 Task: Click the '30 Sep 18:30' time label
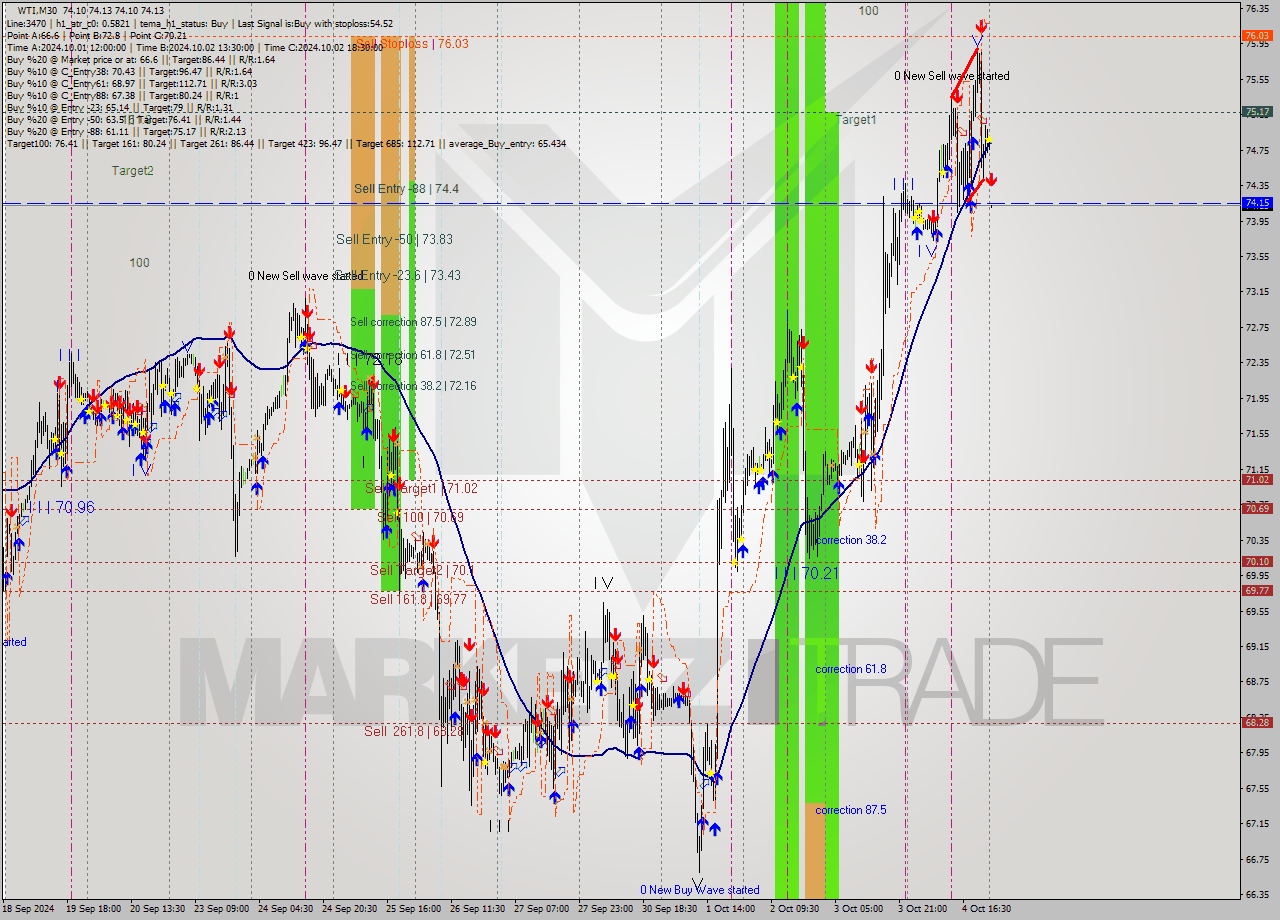(x=669, y=909)
